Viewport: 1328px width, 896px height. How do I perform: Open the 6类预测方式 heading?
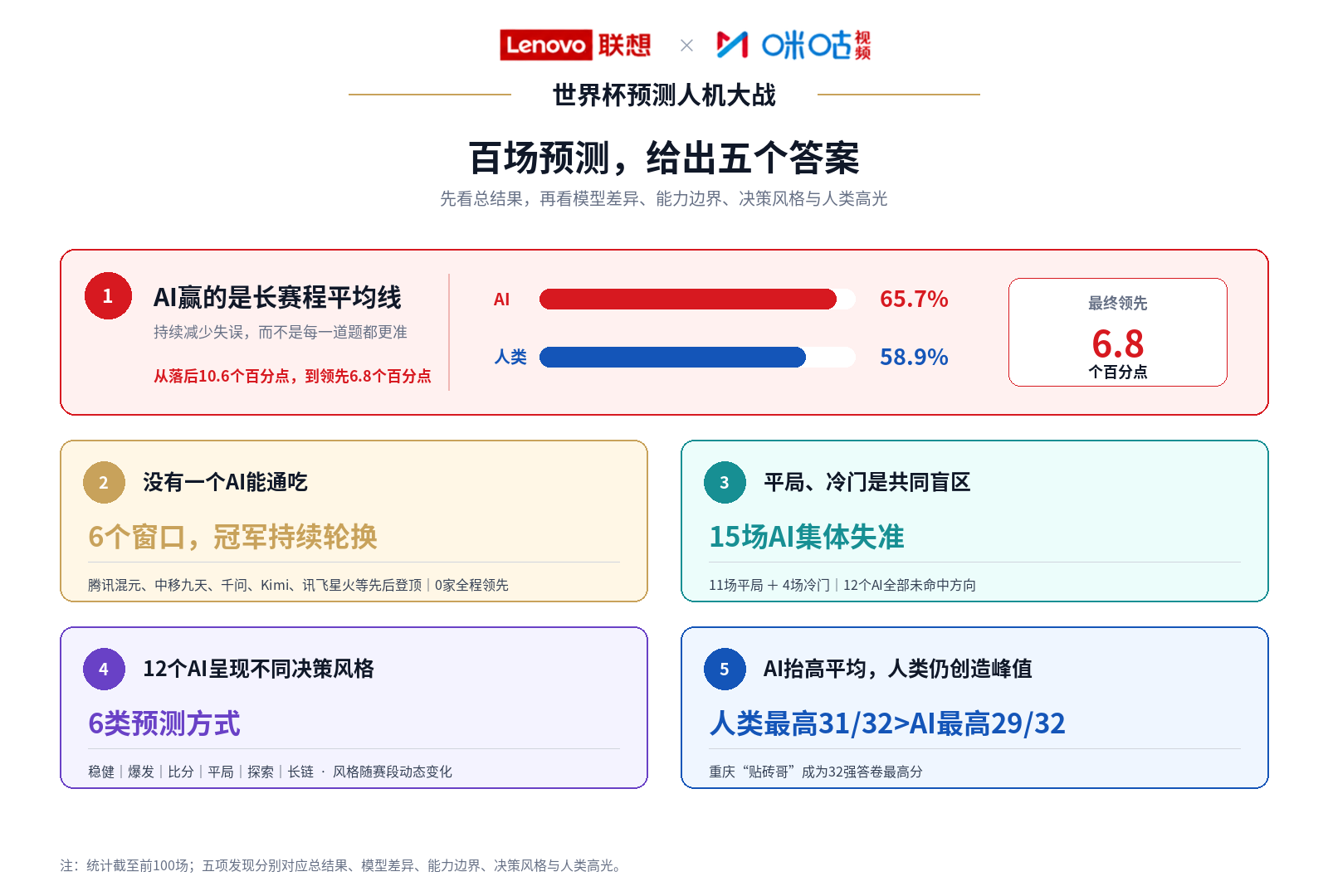tap(164, 723)
